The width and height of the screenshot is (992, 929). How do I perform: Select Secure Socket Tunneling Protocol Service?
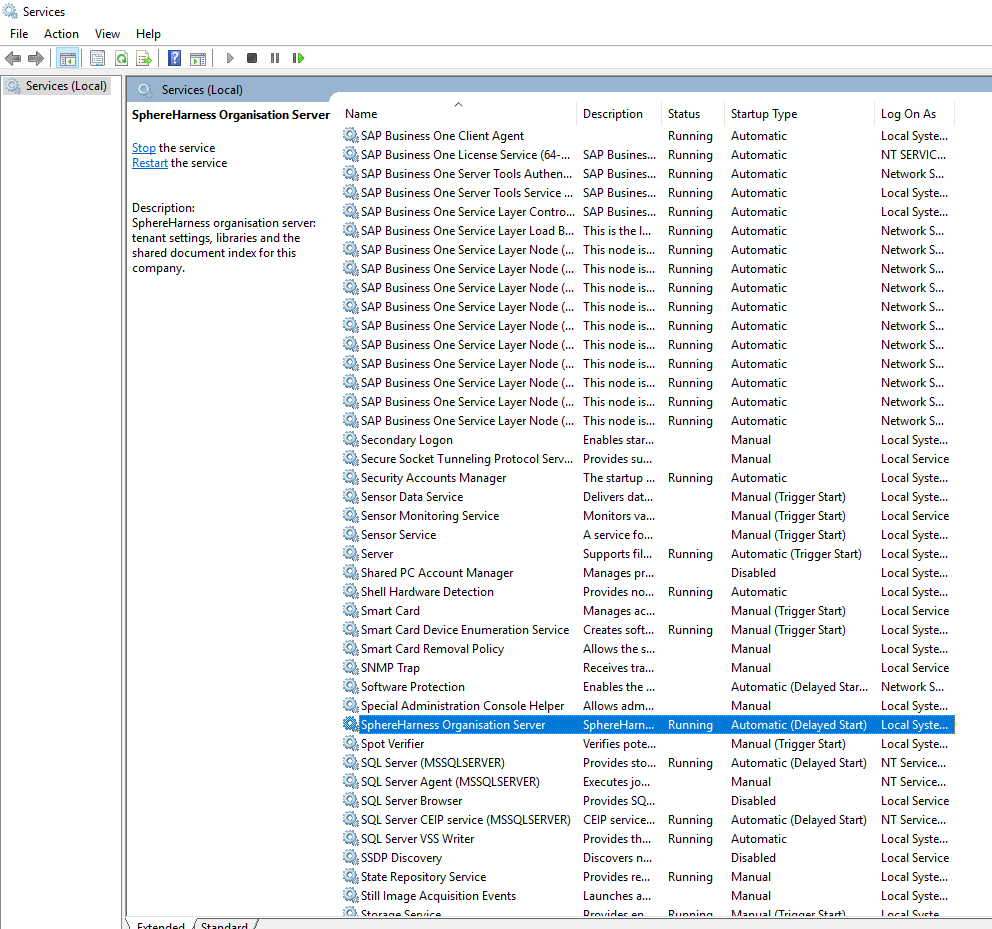click(x=648, y=459)
